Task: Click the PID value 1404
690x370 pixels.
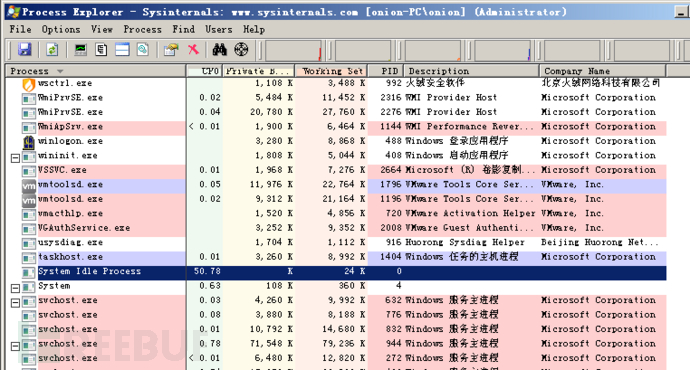Action: 391,257
